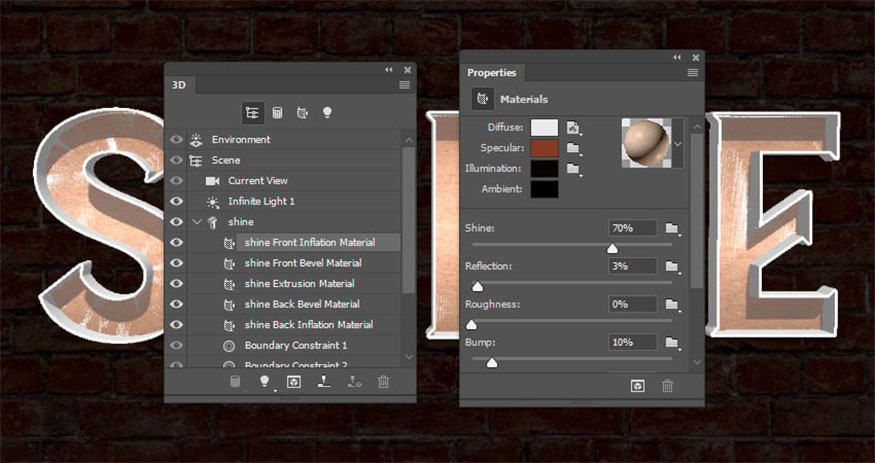Click the Diffuse texture file icon
Image resolution: width=875 pixels, height=463 pixels.
573,128
